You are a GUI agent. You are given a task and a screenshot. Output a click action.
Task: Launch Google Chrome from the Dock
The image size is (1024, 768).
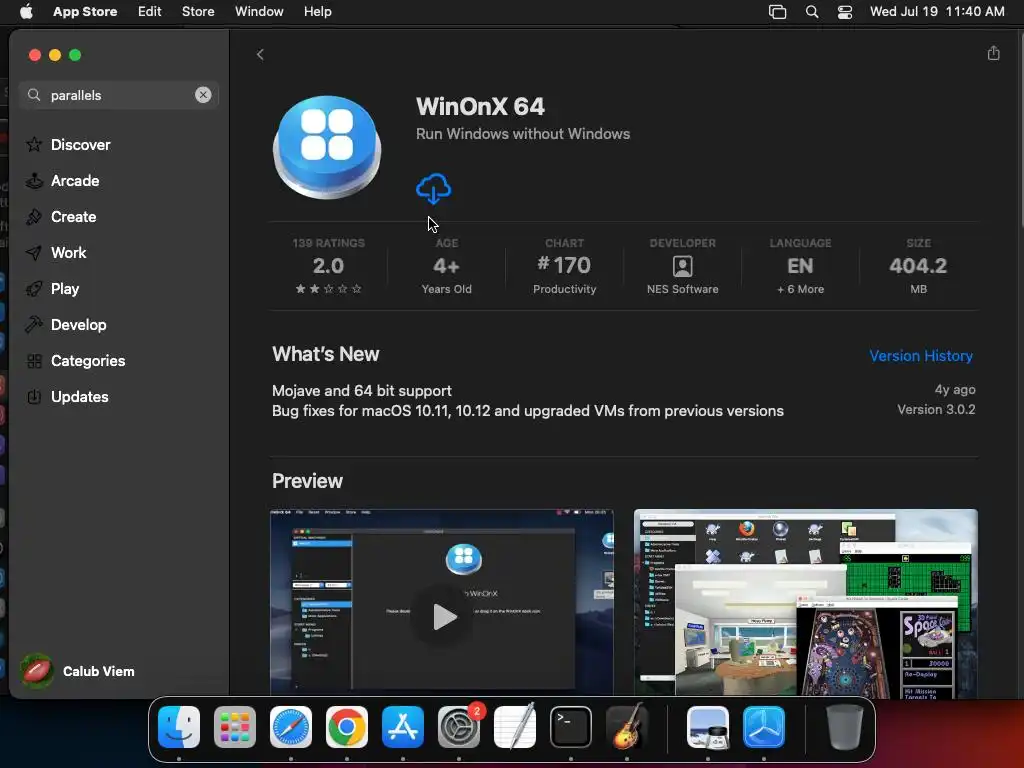[347, 727]
